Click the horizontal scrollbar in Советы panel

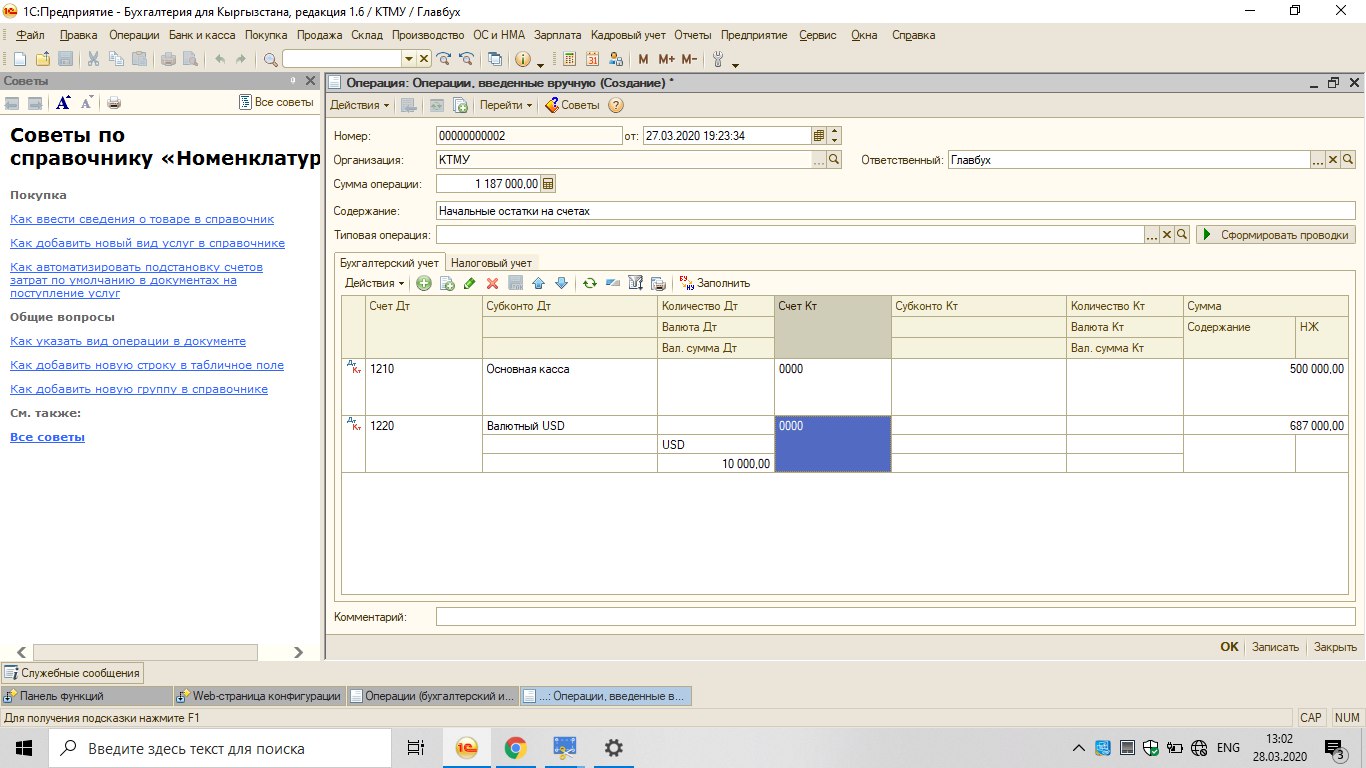[x=146, y=652]
